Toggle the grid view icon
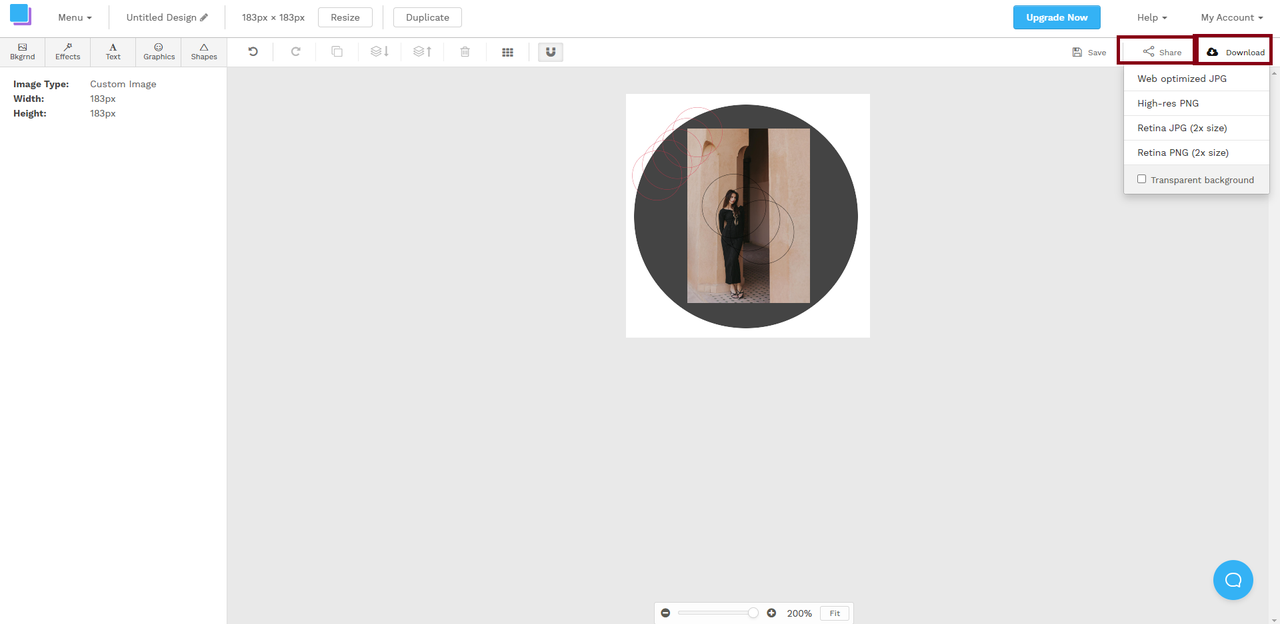This screenshot has height=624, width=1280. 507,52
